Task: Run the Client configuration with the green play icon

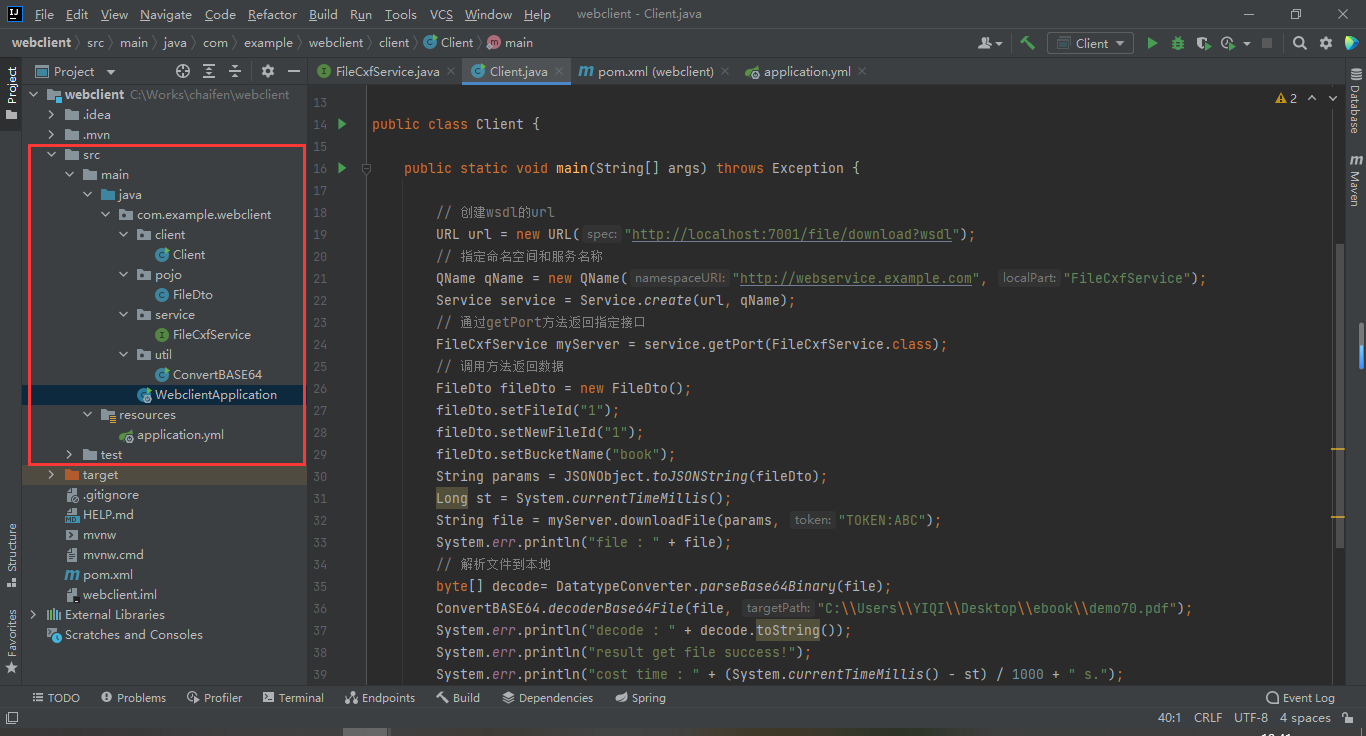Action: point(1153,43)
